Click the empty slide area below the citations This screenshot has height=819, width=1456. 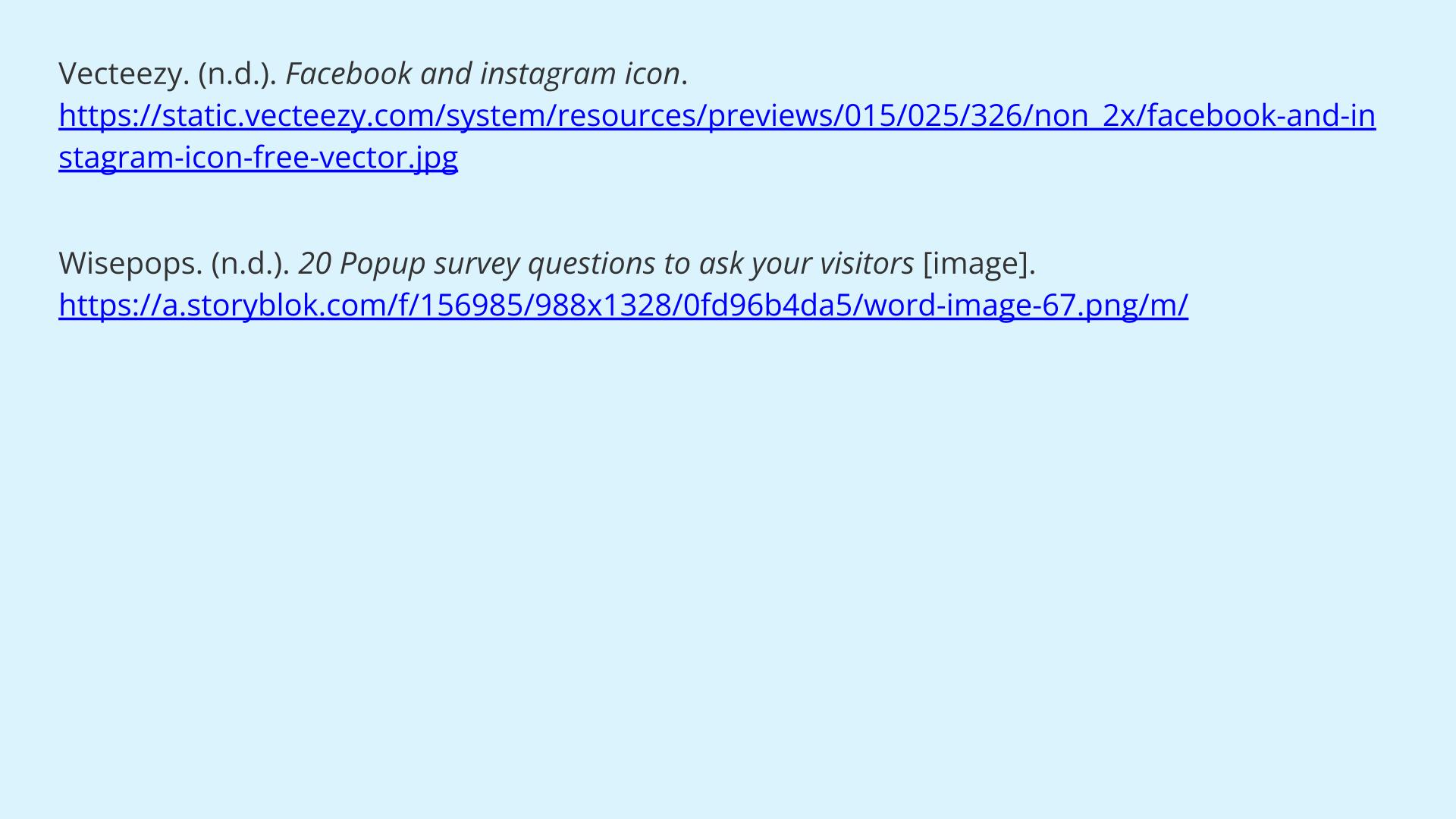(728, 569)
